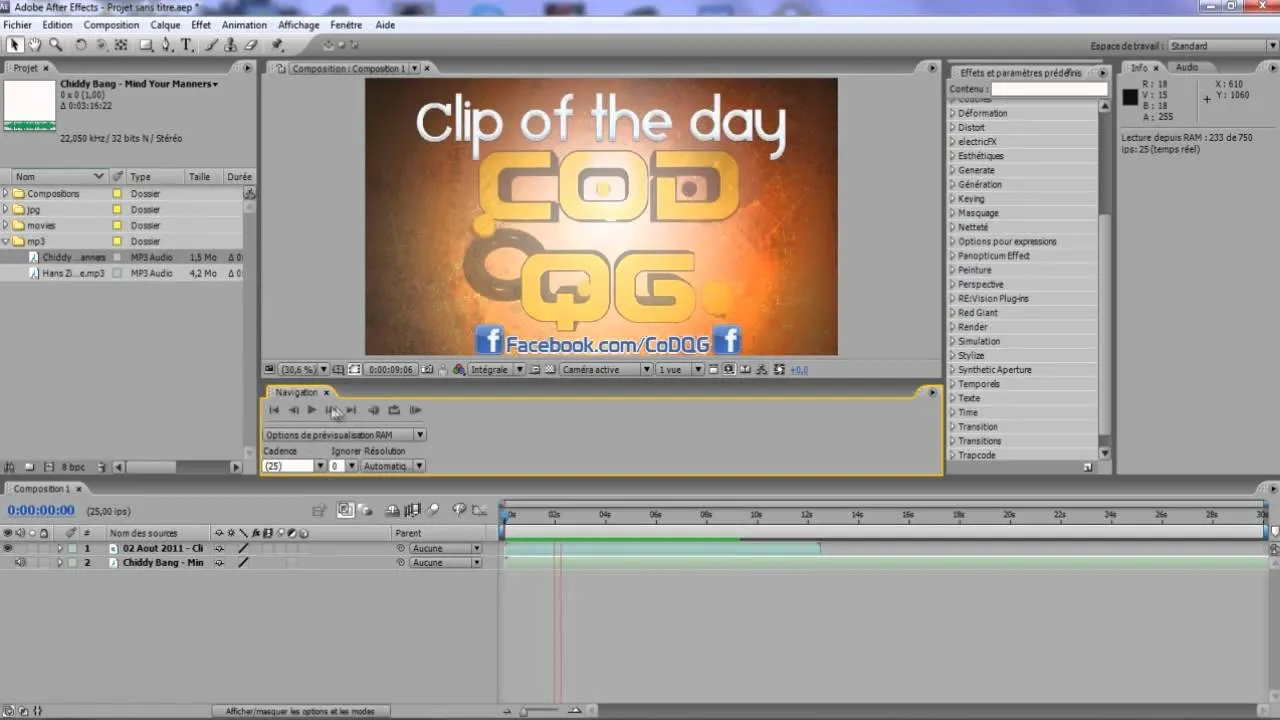
Task: Click the flowchart icon in viewer footer
Action: tap(762, 369)
